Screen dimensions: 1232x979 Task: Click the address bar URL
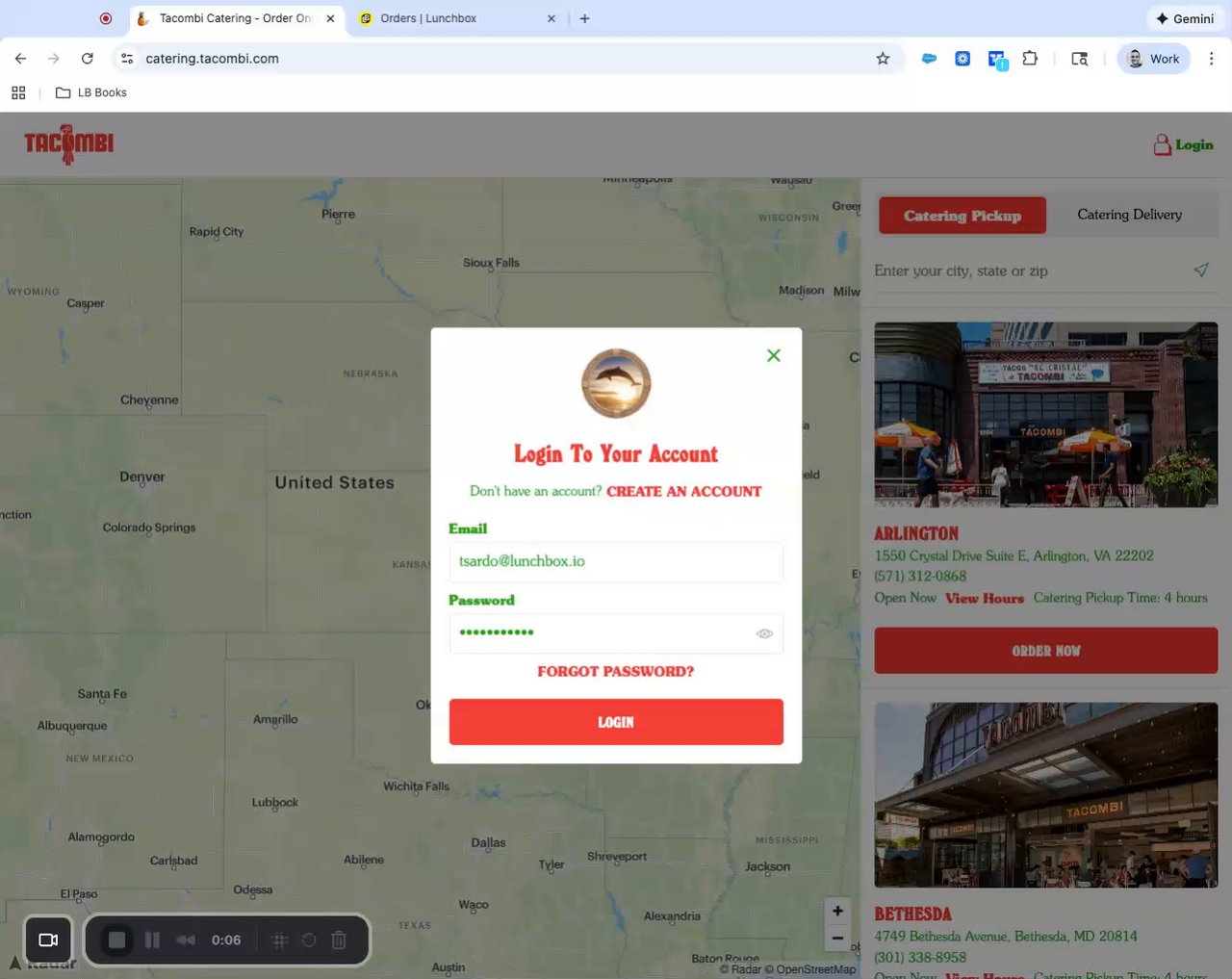tap(213, 59)
